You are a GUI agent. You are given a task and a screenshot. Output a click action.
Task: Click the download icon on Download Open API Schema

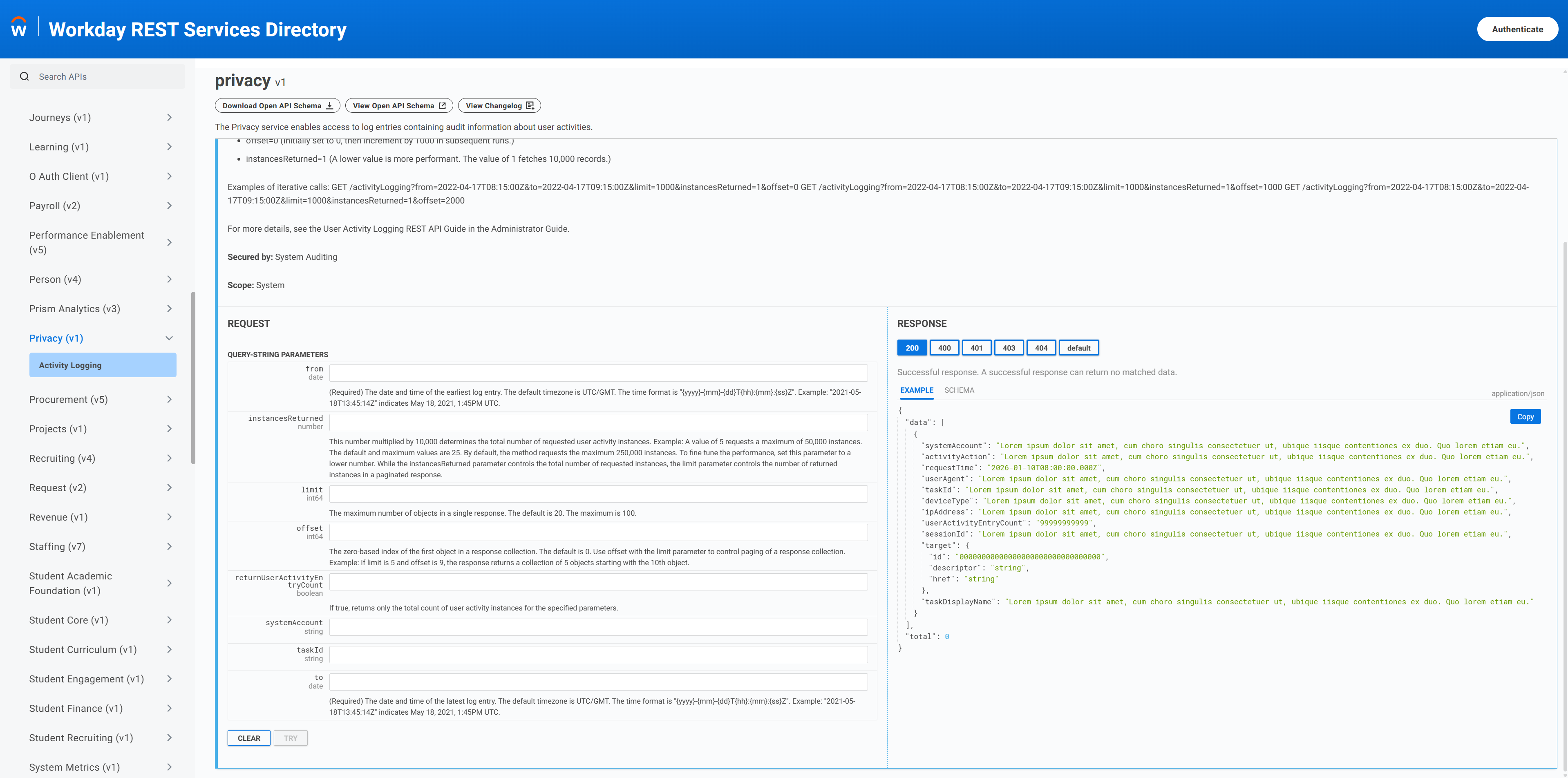(329, 106)
